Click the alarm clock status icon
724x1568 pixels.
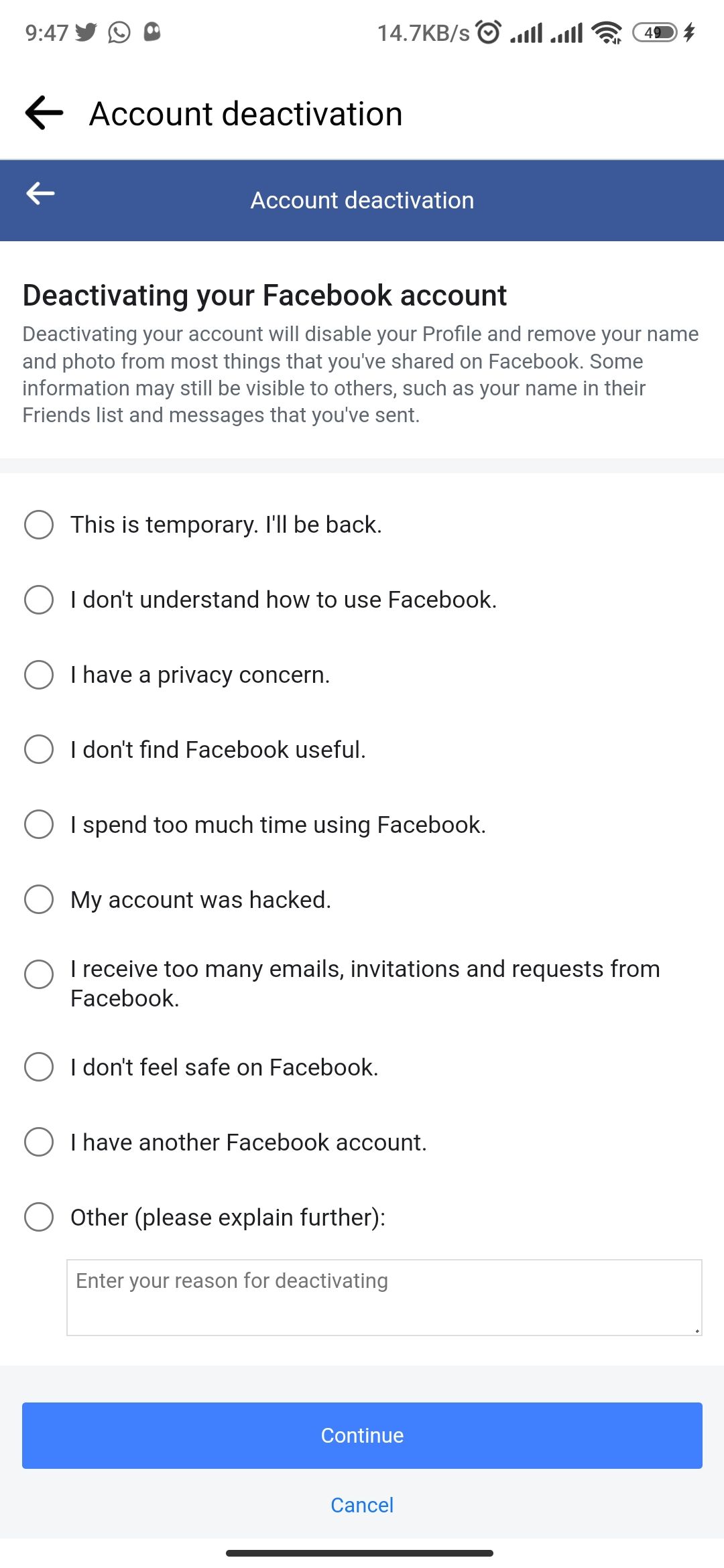pyautogui.click(x=489, y=31)
